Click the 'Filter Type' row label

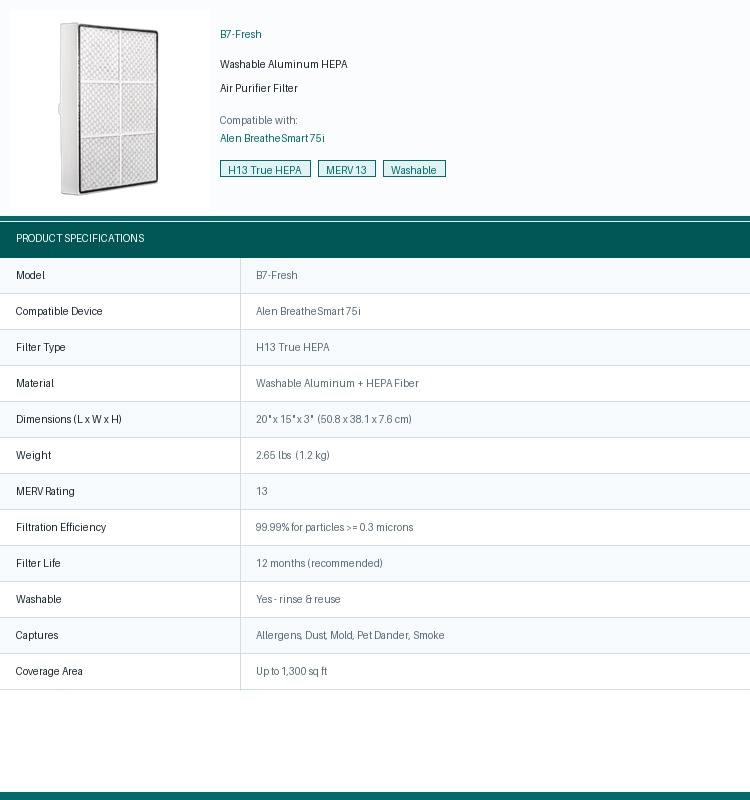41,347
